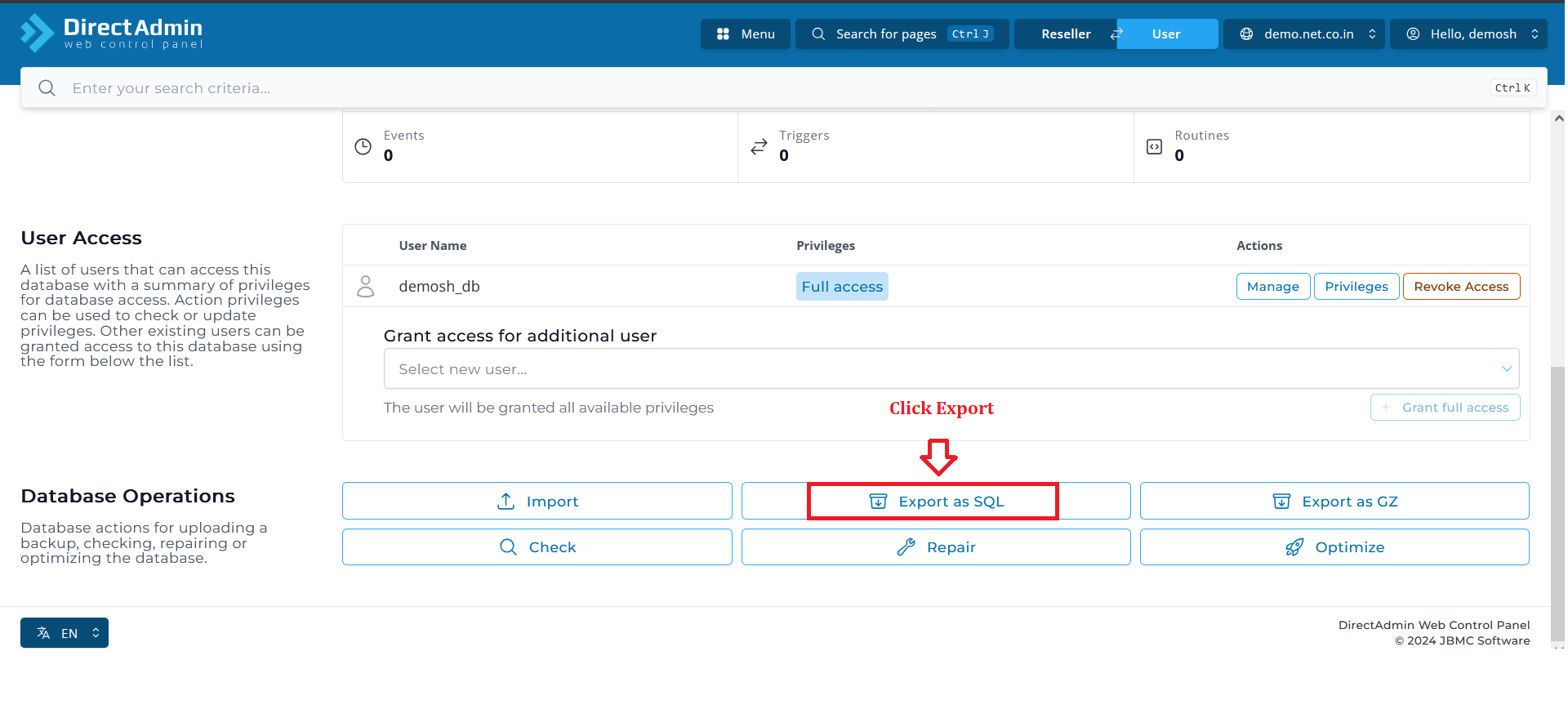Screen dimensions: 1568x705
Task: Click the Triggers arrows icon
Action: [x=759, y=146]
